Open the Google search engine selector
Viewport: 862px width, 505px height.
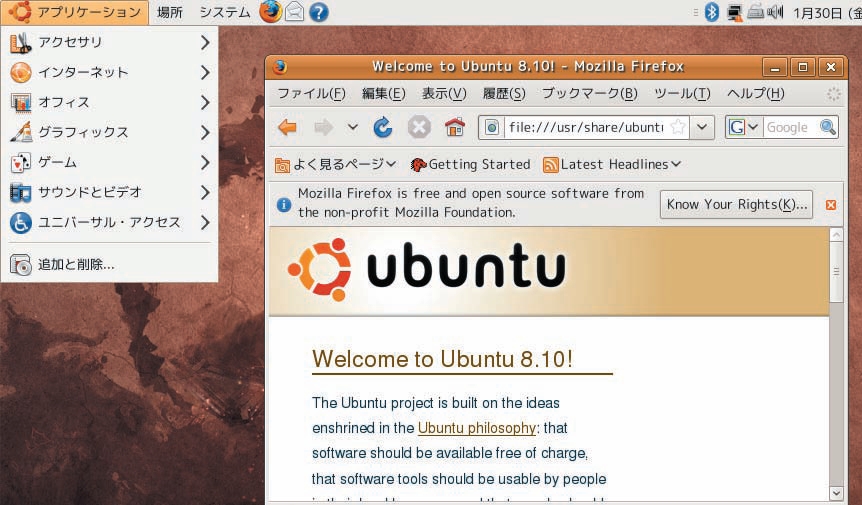coord(743,127)
